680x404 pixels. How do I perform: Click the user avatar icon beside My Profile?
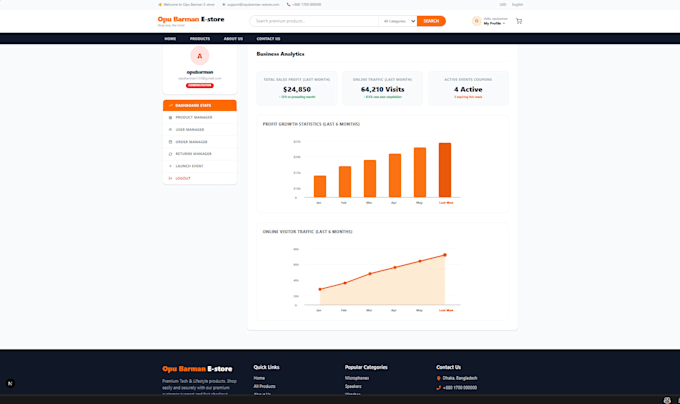click(x=477, y=21)
